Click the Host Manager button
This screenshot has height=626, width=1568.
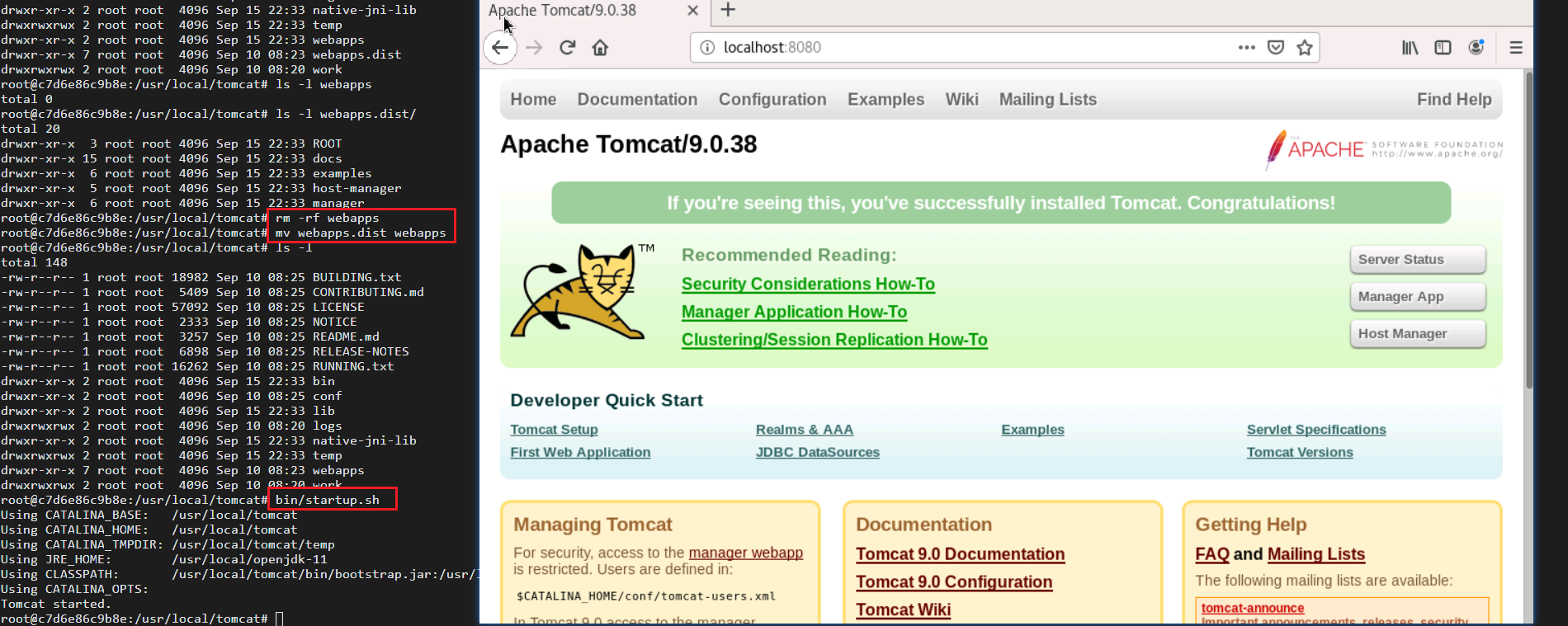(x=1418, y=334)
